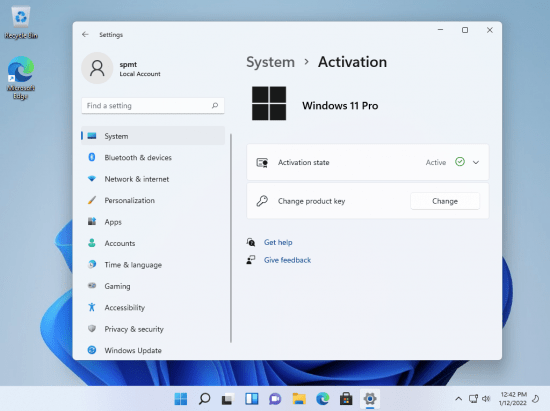
Task: Click the activation certificate icon
Action: tap(262, 163)
